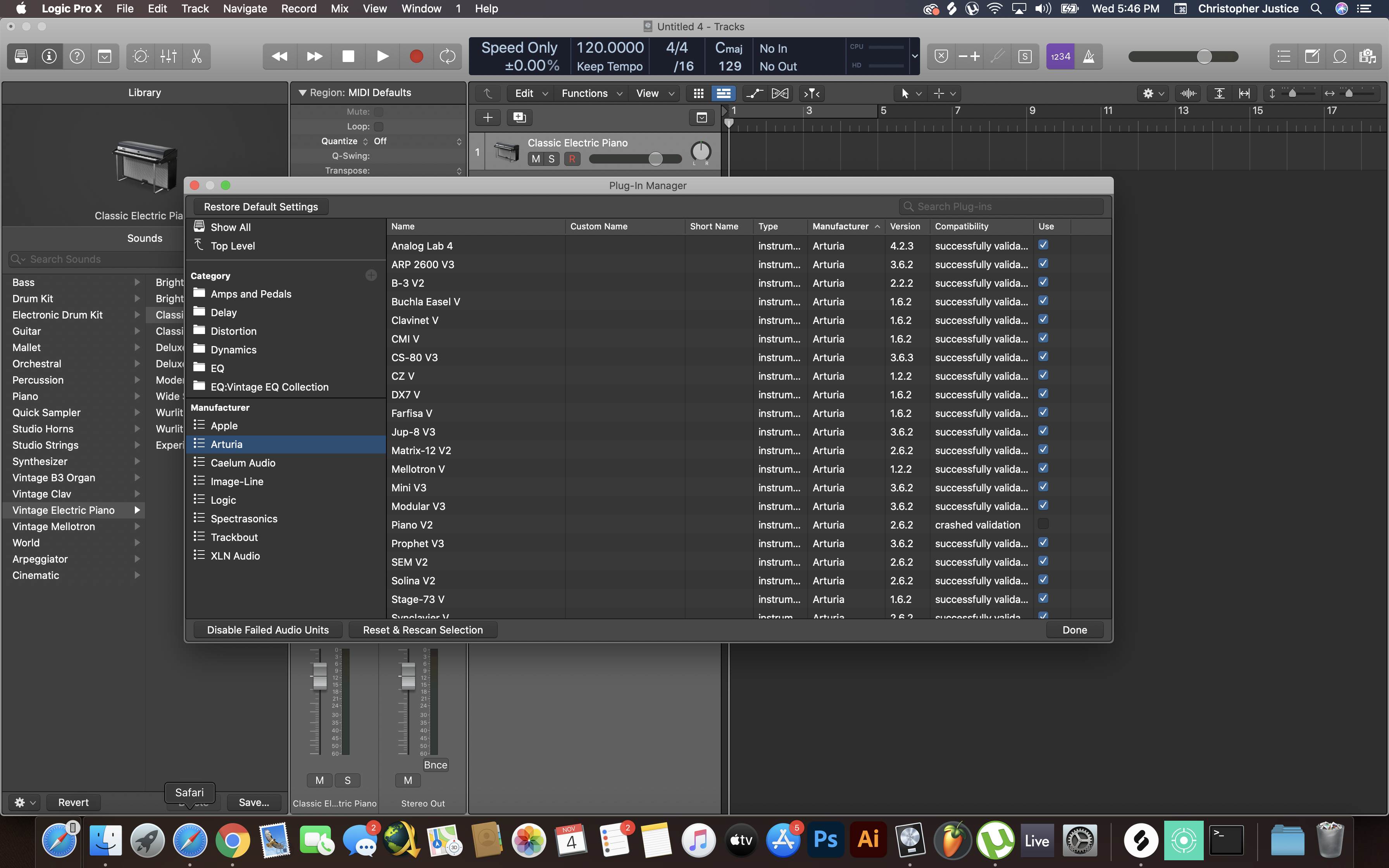The width and height of the screenshot is (1389, 868).
Task: Open the Navigate menu
Action: click(245, 9)
